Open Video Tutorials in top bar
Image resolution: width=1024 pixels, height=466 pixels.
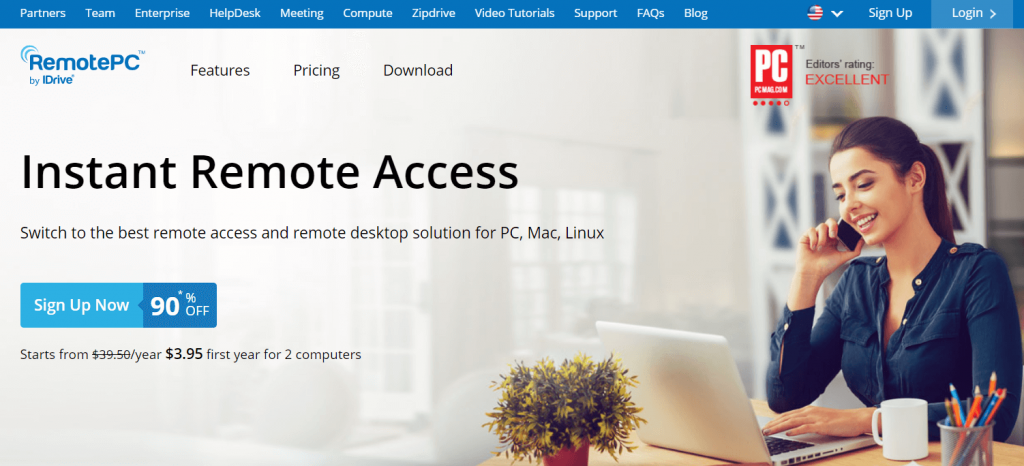click(x=515, y=13)
